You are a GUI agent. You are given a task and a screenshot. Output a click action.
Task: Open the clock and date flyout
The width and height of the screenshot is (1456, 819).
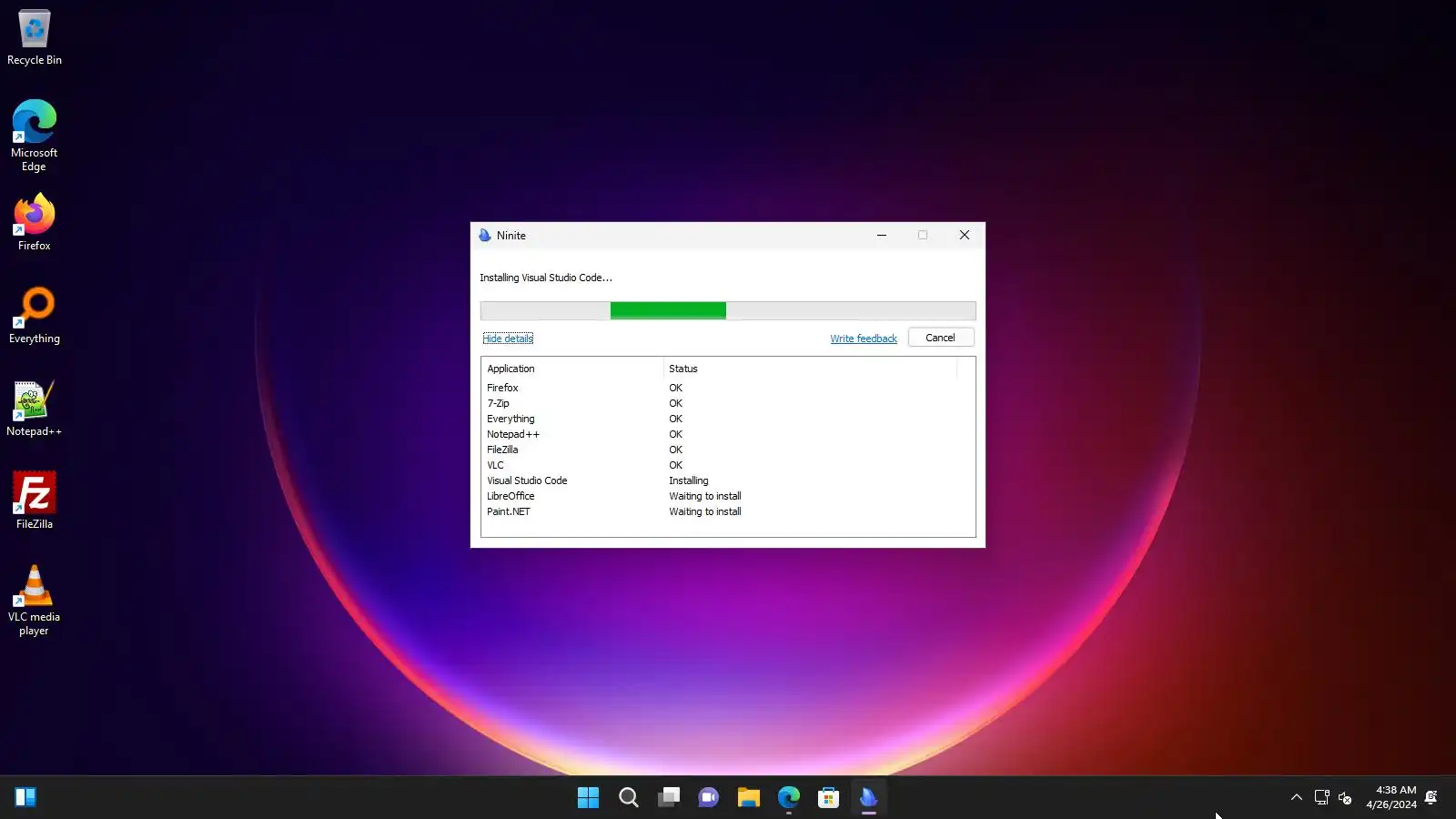pos(1391,797)
